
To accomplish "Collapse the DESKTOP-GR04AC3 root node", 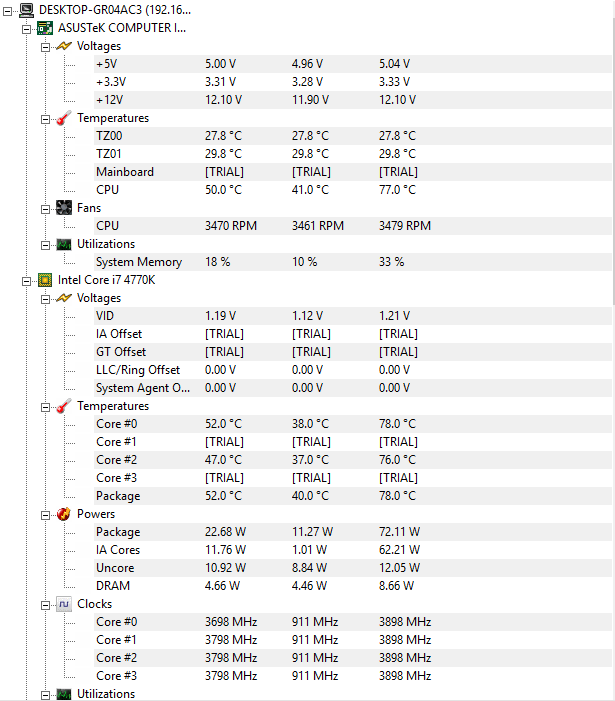I will tap(8, 12).
